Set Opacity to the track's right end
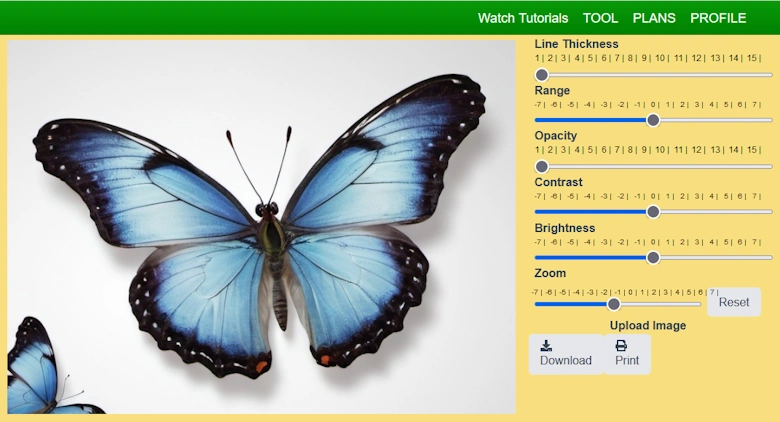This screenshot has width=780, height=422. (x=770, y=166)
